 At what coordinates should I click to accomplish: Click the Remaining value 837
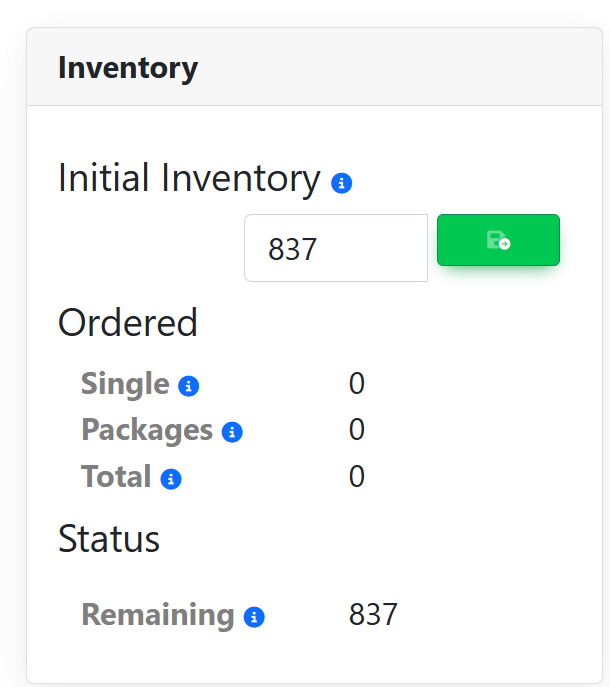(x=373, y=614)
